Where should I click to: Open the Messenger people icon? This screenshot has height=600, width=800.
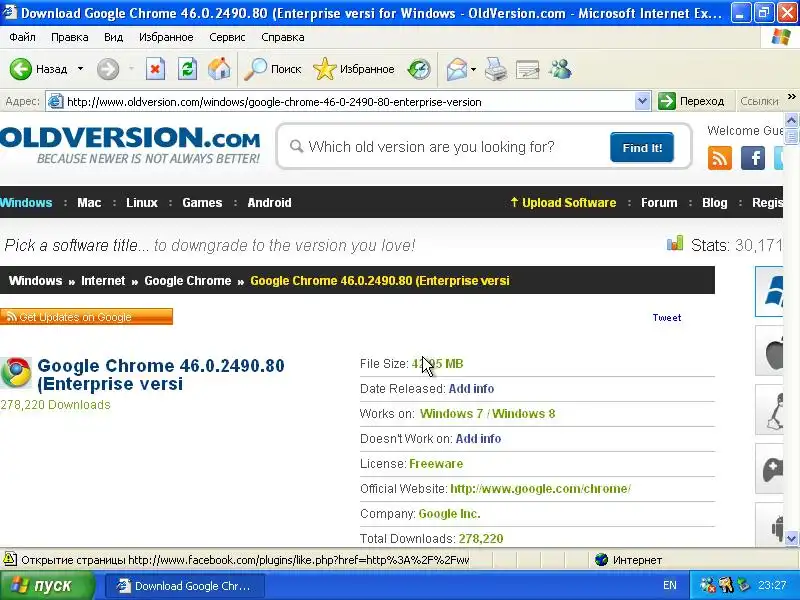560,69
